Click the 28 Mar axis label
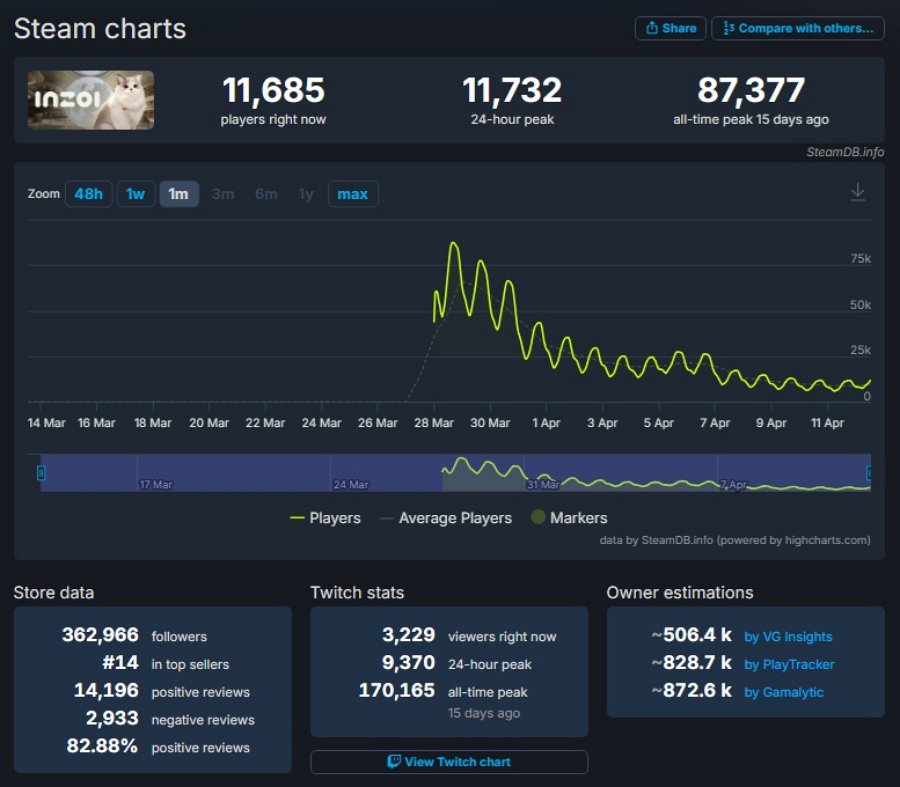The image size is (900, 787). point(433,423)
